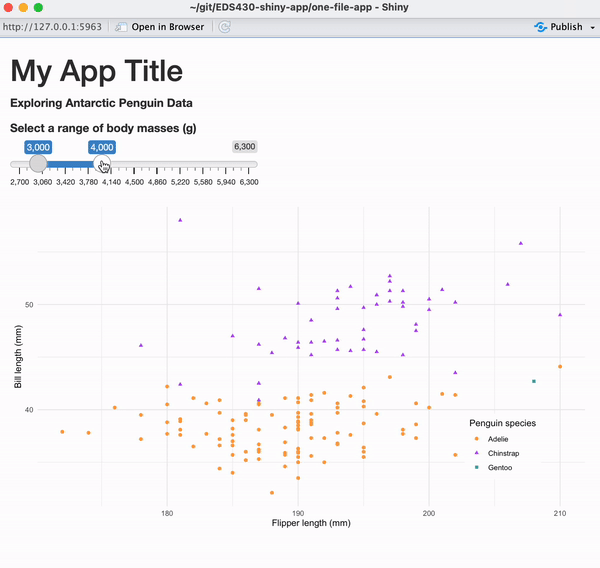Click the URL field showing 127.0.0.1:5963

click(52, 27)
